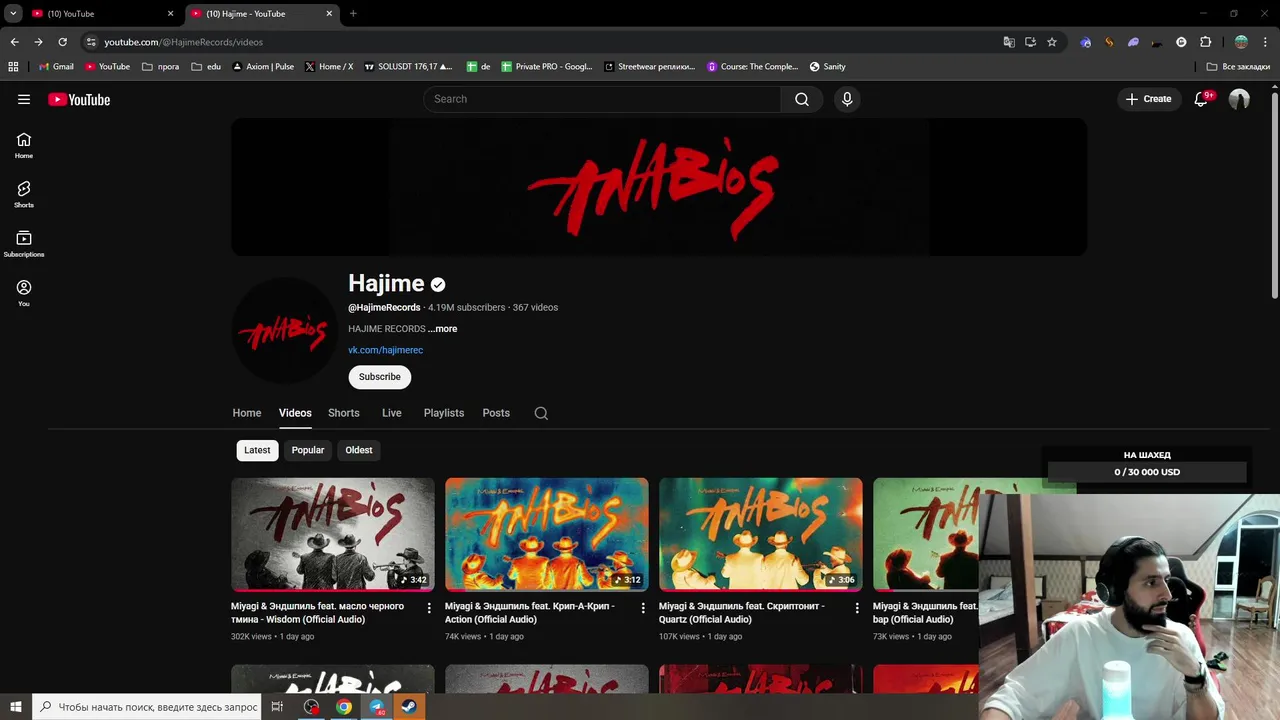
Task: Expand channel description with more
Action: [443, 329]
